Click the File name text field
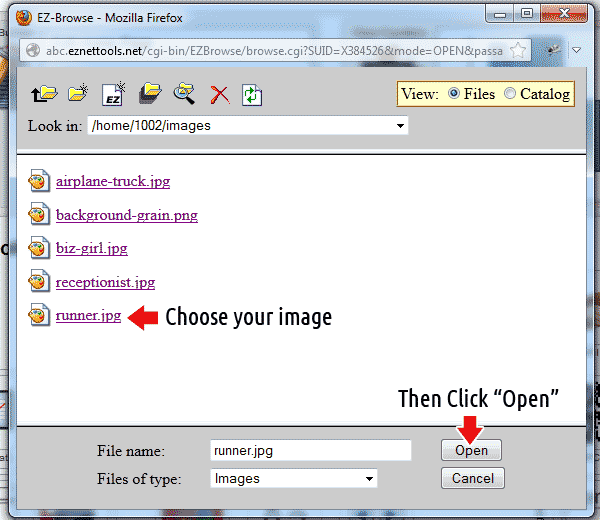Viewport: 600px width, 520px height. [x=310, y=451]
